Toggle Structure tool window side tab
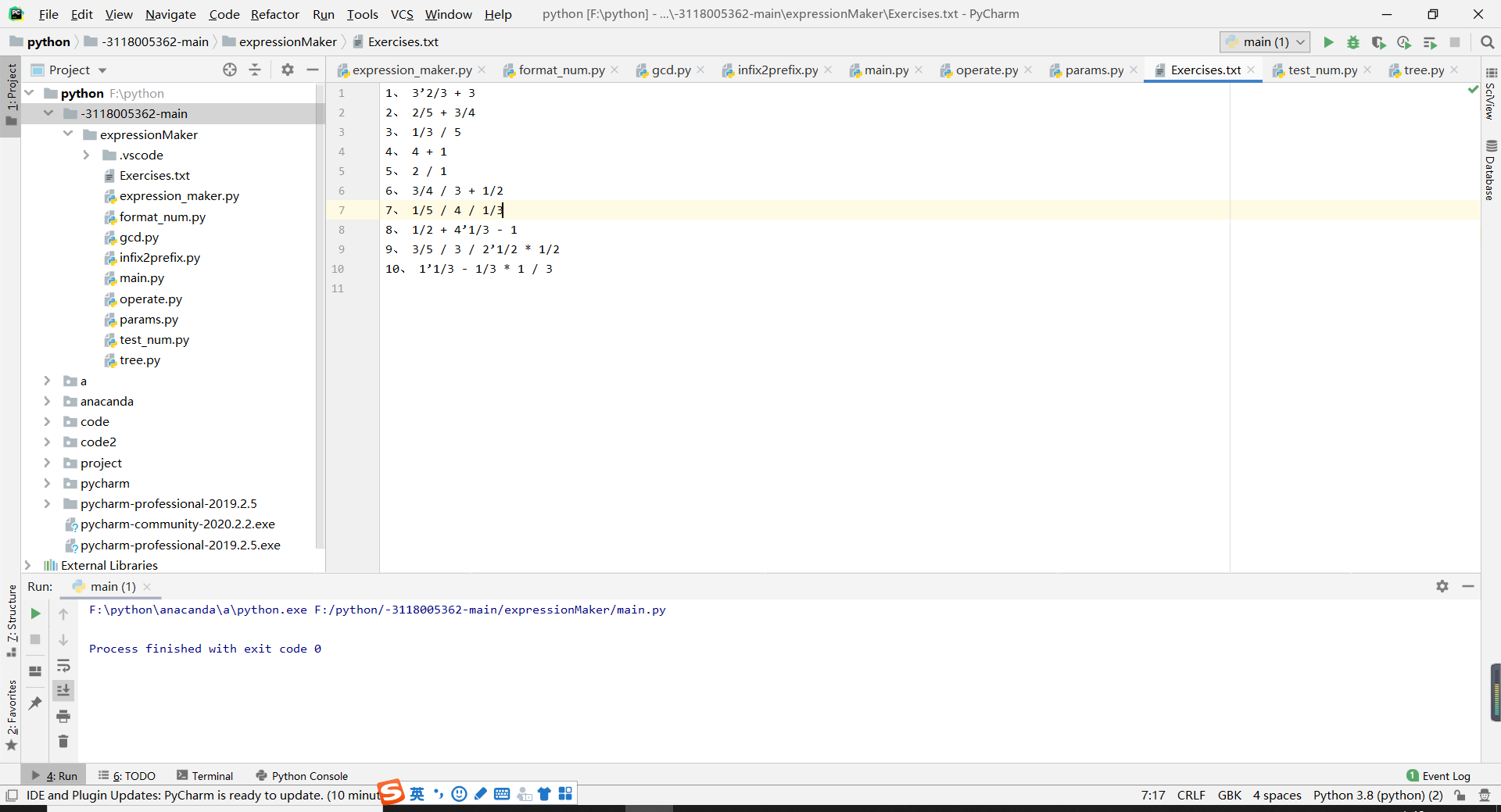This screenshot has width=1501, height=812. click(x=11, y=621)
